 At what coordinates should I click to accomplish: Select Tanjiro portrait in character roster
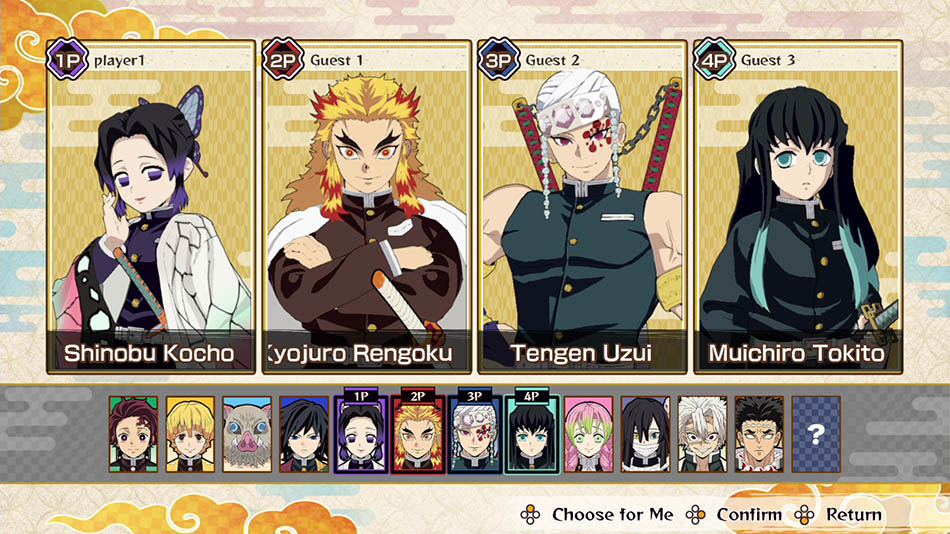[133, 434]
